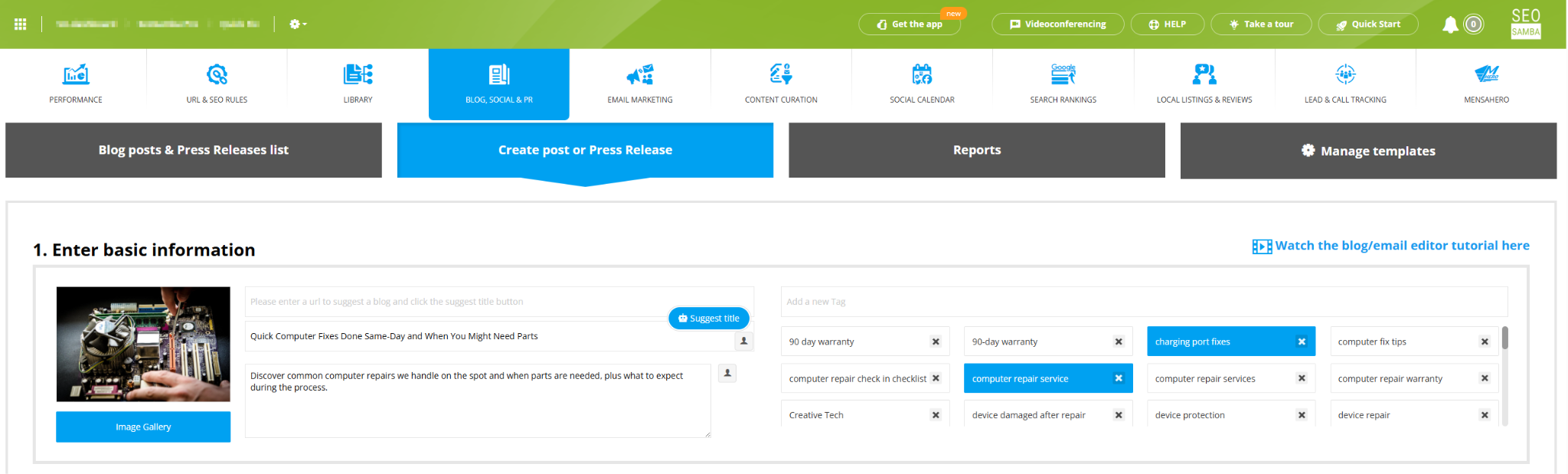Remove the computer repair warranty tag

(x=1485, y=378)
